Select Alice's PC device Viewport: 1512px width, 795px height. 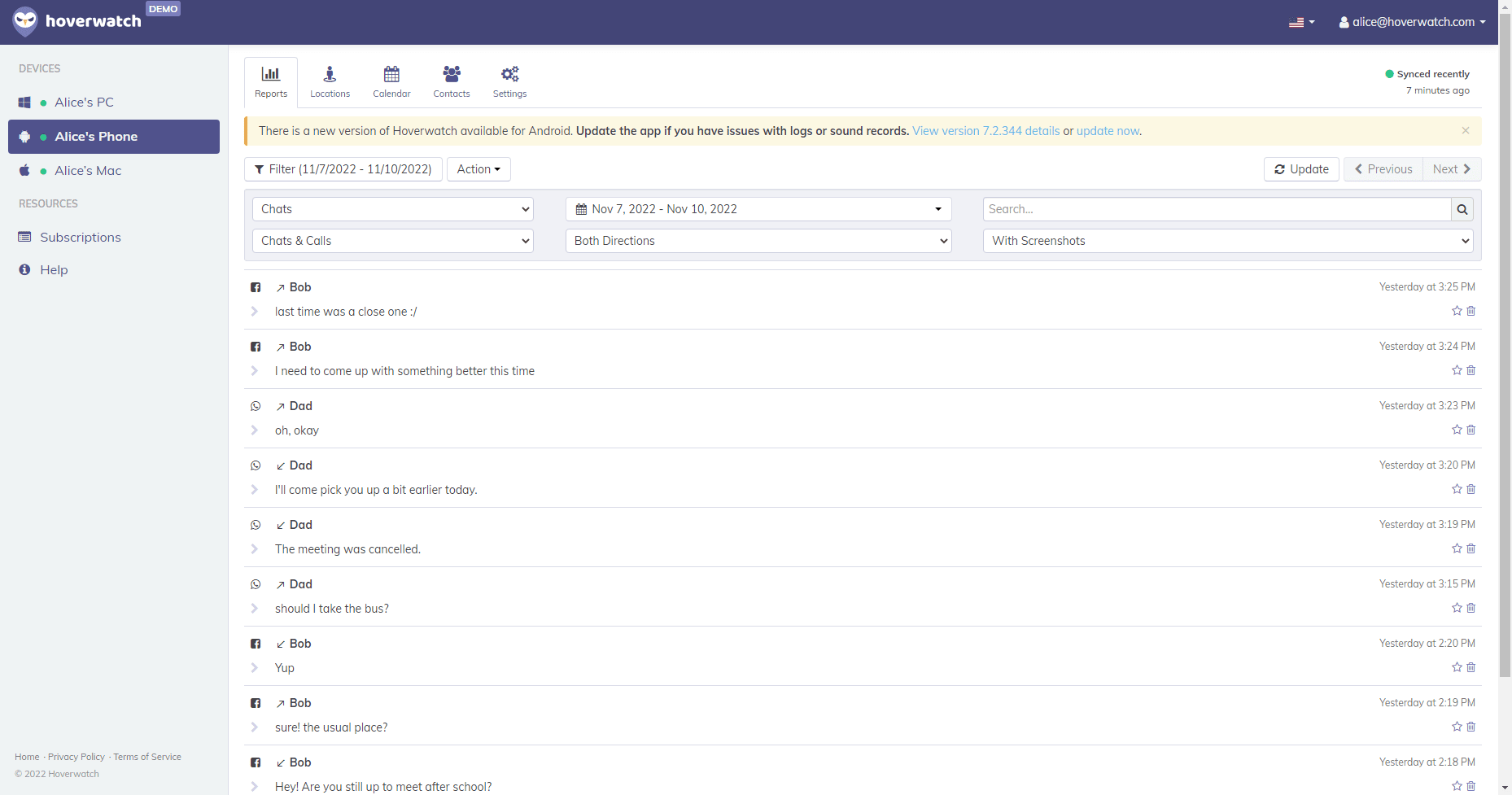click(114, 103)
